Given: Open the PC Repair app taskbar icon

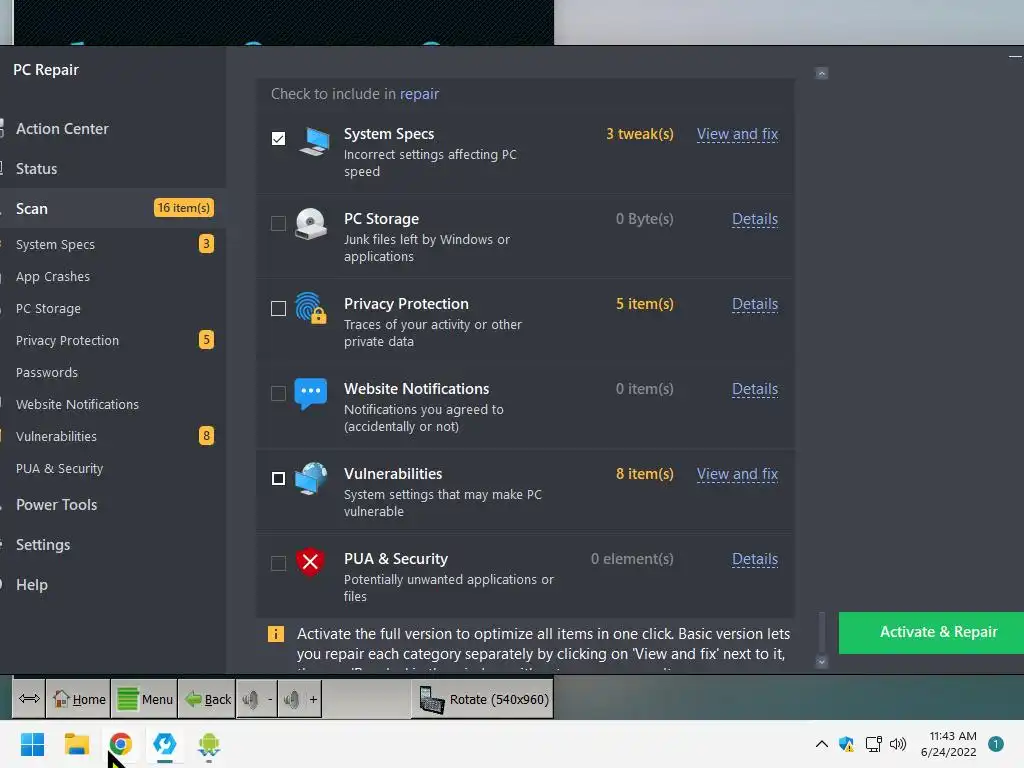Looking at the screenshot, I should point(165,744).
